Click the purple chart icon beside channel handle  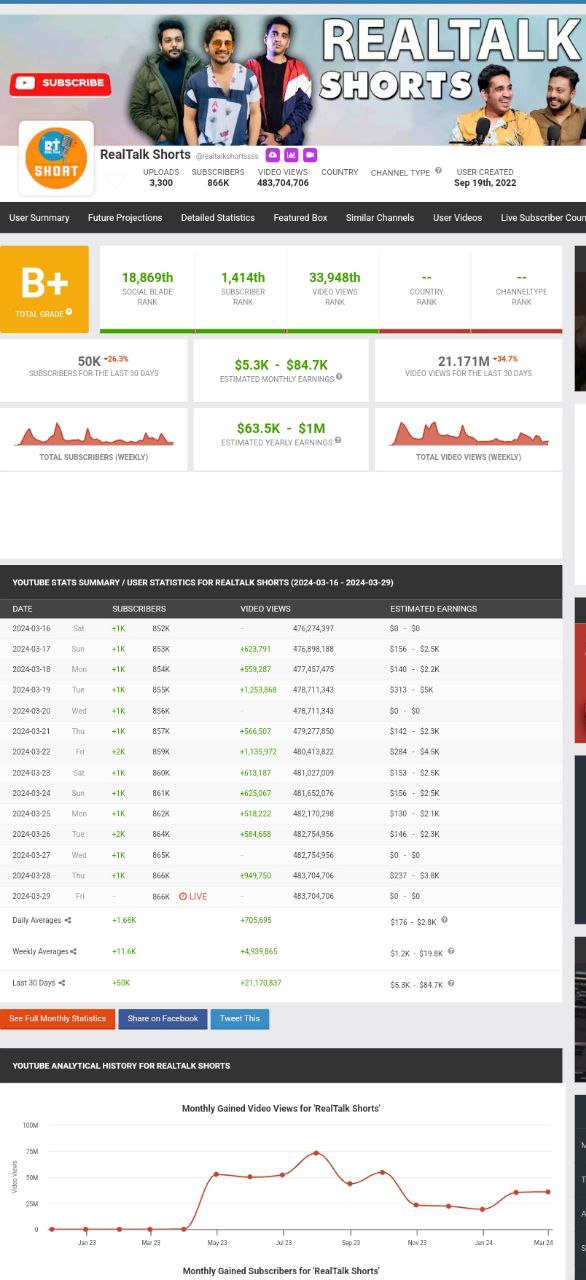[x=291, y=155]
